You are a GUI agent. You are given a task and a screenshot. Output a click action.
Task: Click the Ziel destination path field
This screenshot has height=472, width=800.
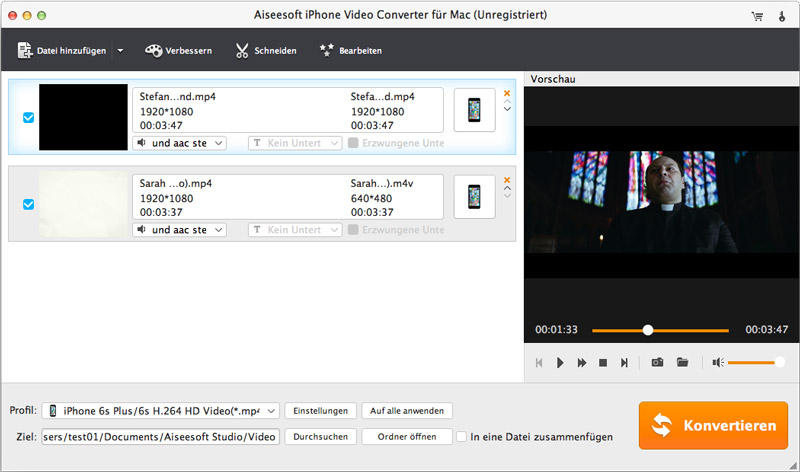pos(161,437)
